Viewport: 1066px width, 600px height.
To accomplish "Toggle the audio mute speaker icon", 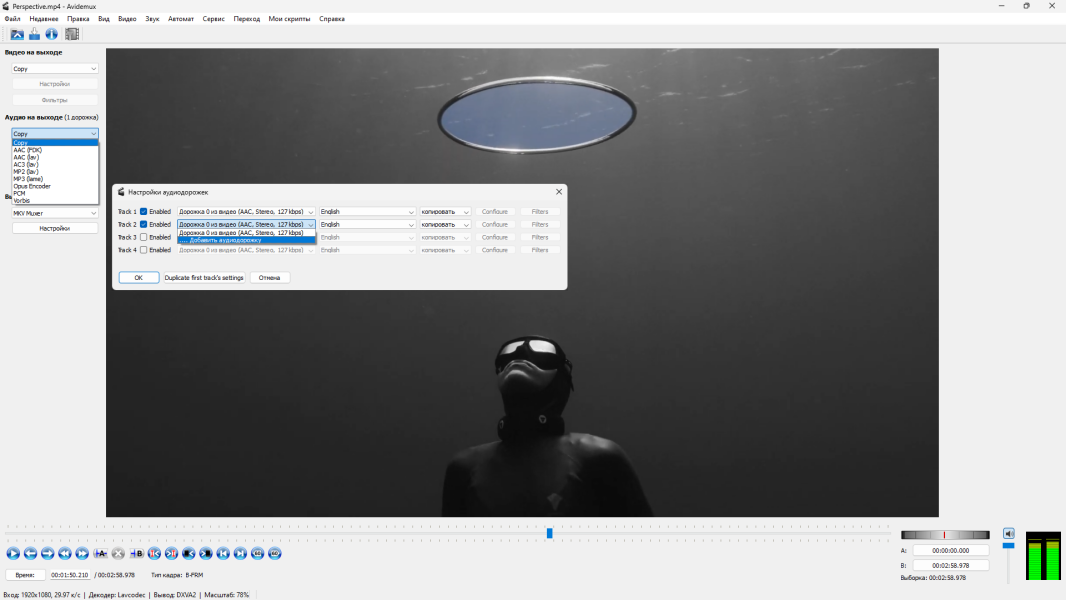I will 1009,533.
